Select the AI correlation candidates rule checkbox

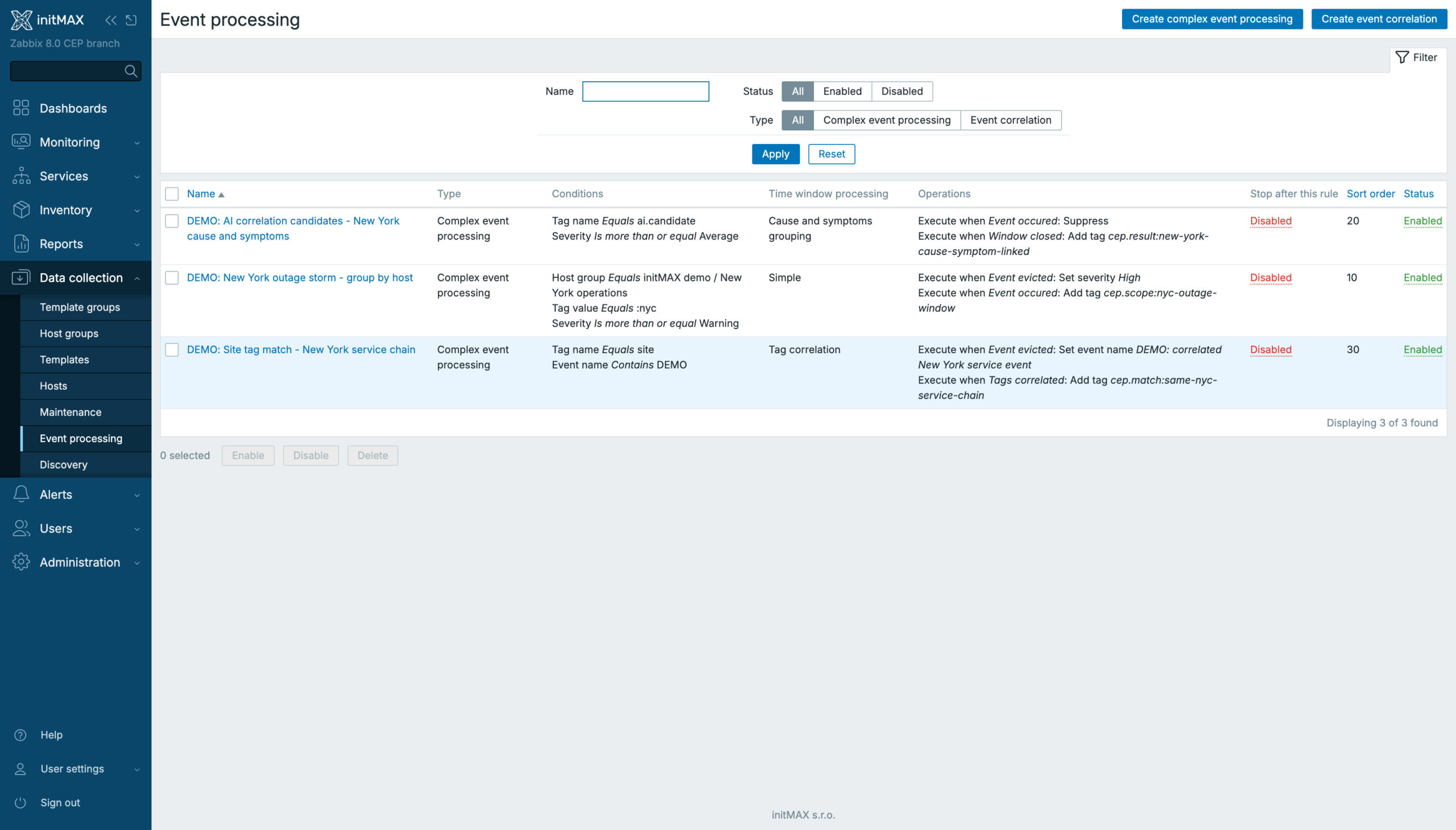tap(172, 221)
